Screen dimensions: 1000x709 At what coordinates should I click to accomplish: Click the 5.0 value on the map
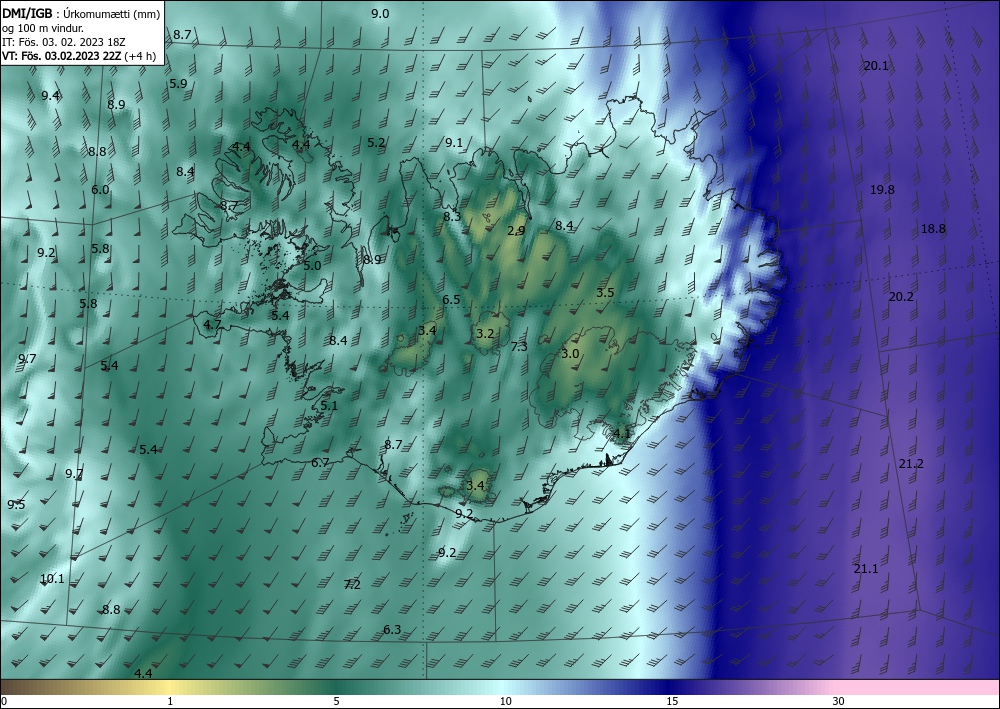(x=312, y=265)
